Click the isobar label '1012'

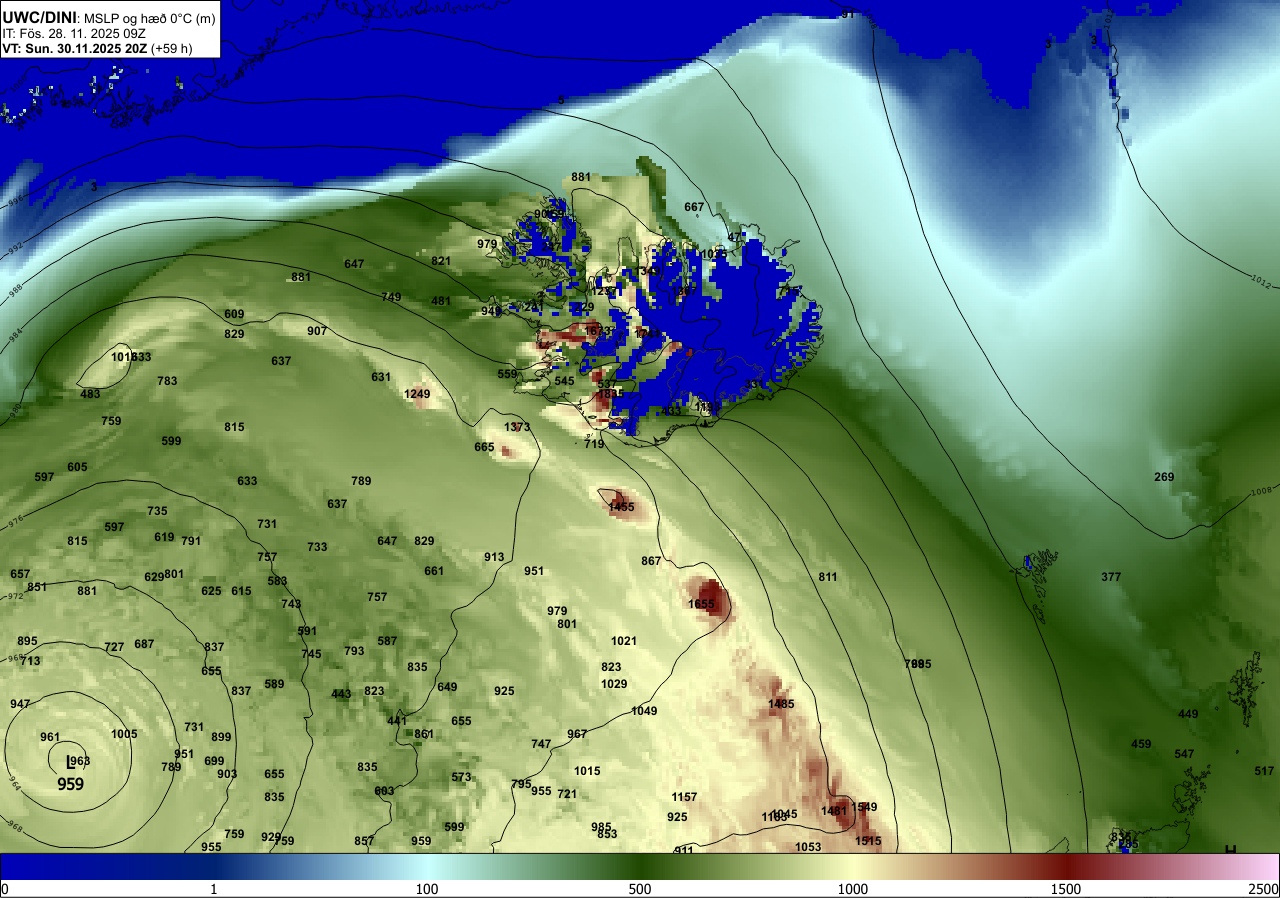click(x=1262, y=281)
